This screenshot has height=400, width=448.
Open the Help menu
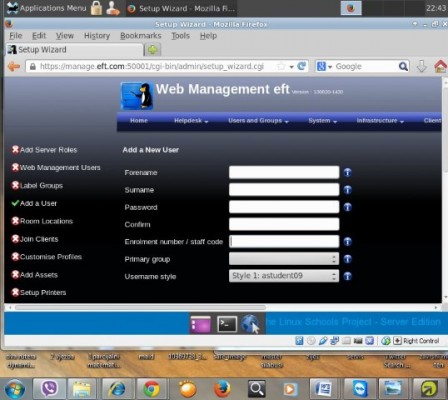click(208, 36)
